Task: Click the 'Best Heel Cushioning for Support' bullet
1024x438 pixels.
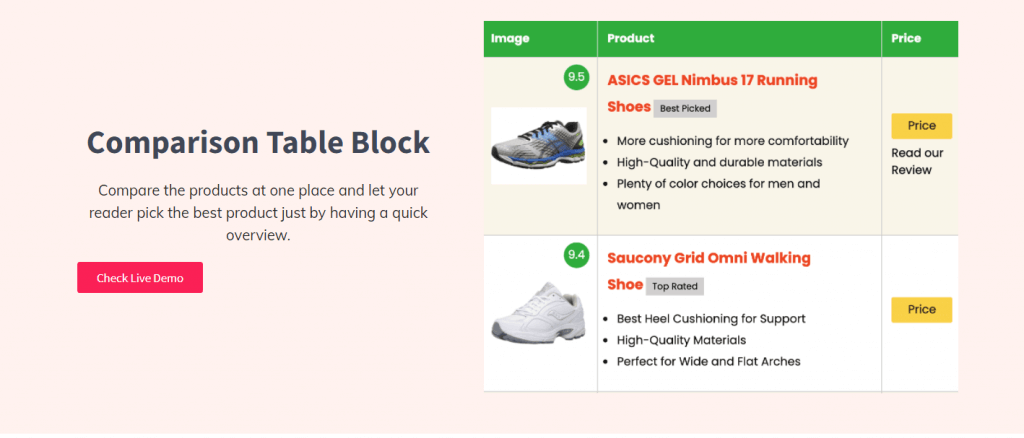Action: click(x=711, y=319)
